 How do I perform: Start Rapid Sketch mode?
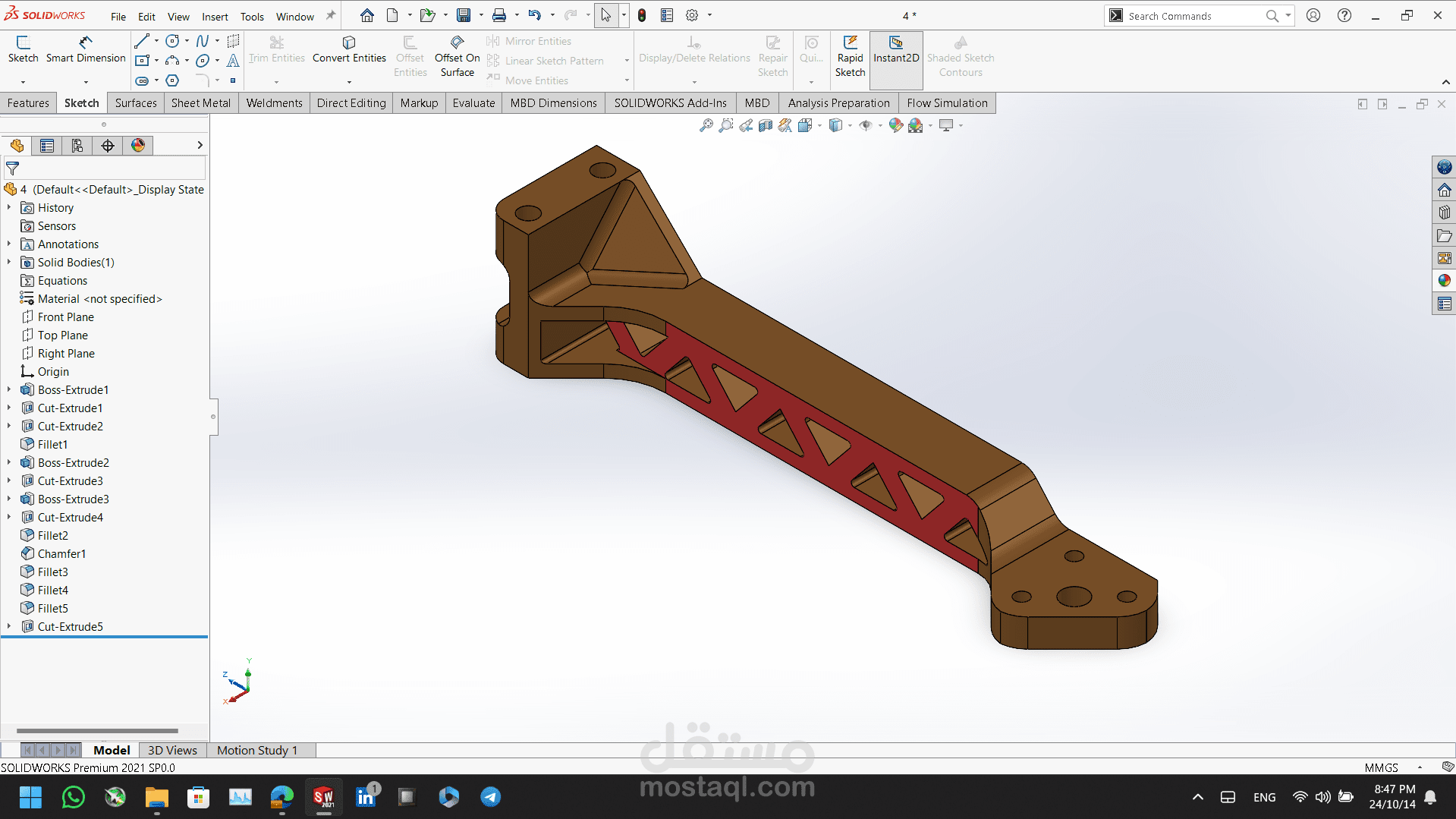click(850, 56)
